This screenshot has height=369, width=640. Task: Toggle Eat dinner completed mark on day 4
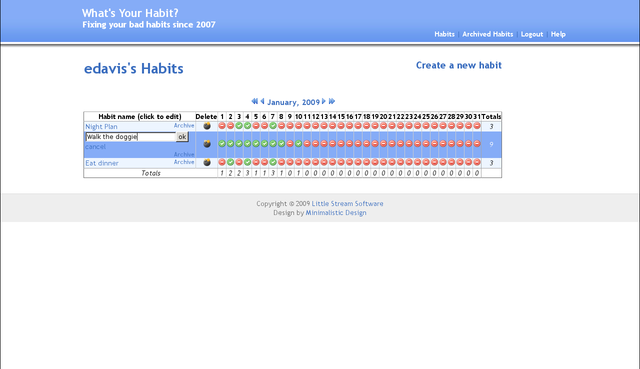(x=248, y=162)
